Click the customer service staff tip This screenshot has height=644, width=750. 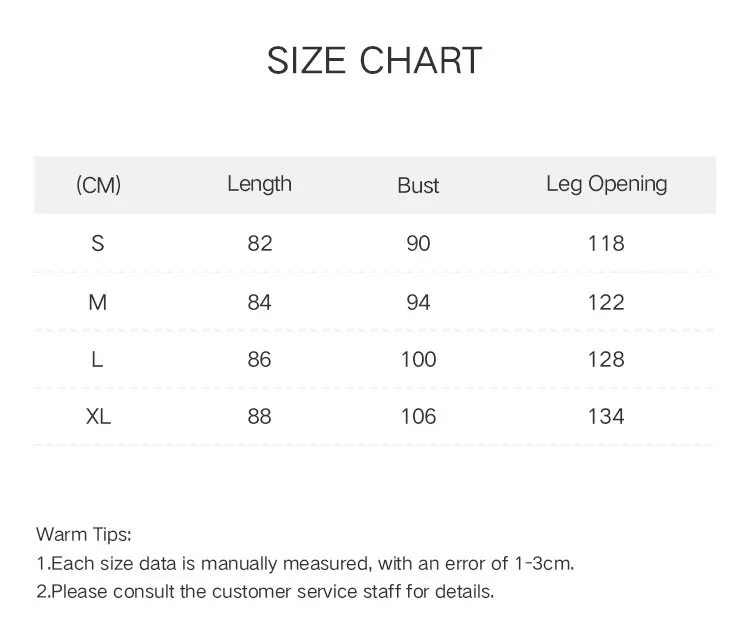pos(265,592)
